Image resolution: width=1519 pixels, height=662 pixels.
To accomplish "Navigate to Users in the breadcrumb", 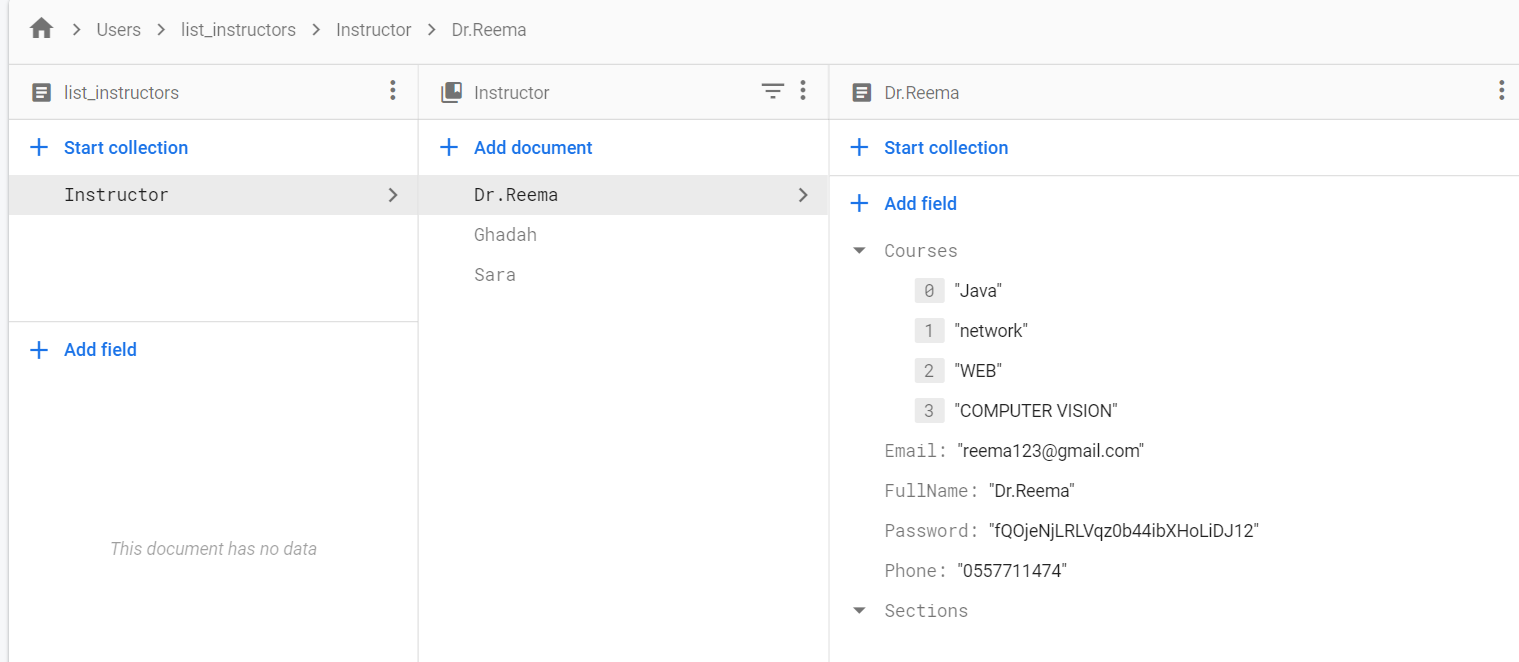I will tap(118, 30).
